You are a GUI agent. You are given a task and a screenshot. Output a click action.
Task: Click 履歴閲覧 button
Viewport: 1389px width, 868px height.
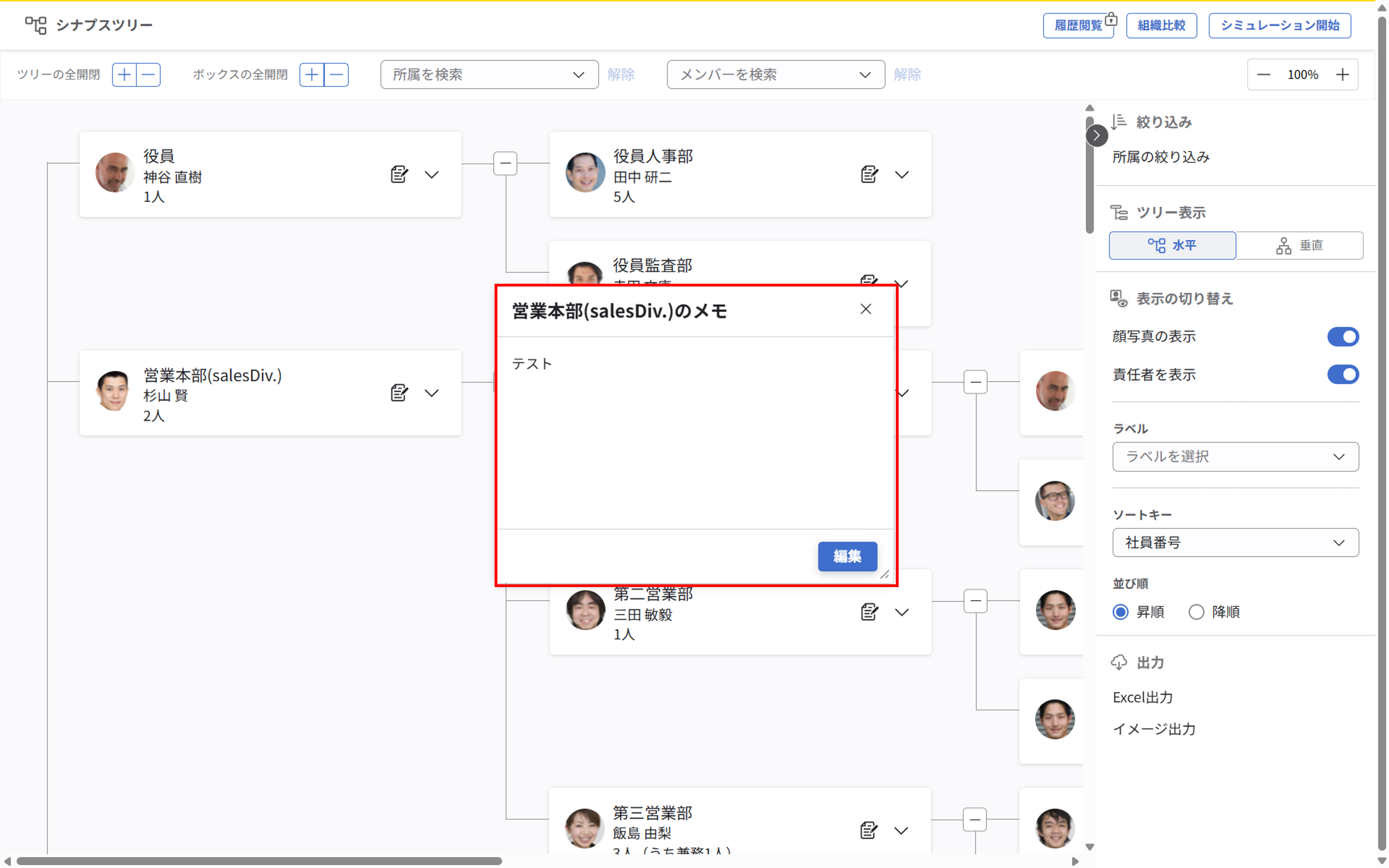[x=1078, y=25]
